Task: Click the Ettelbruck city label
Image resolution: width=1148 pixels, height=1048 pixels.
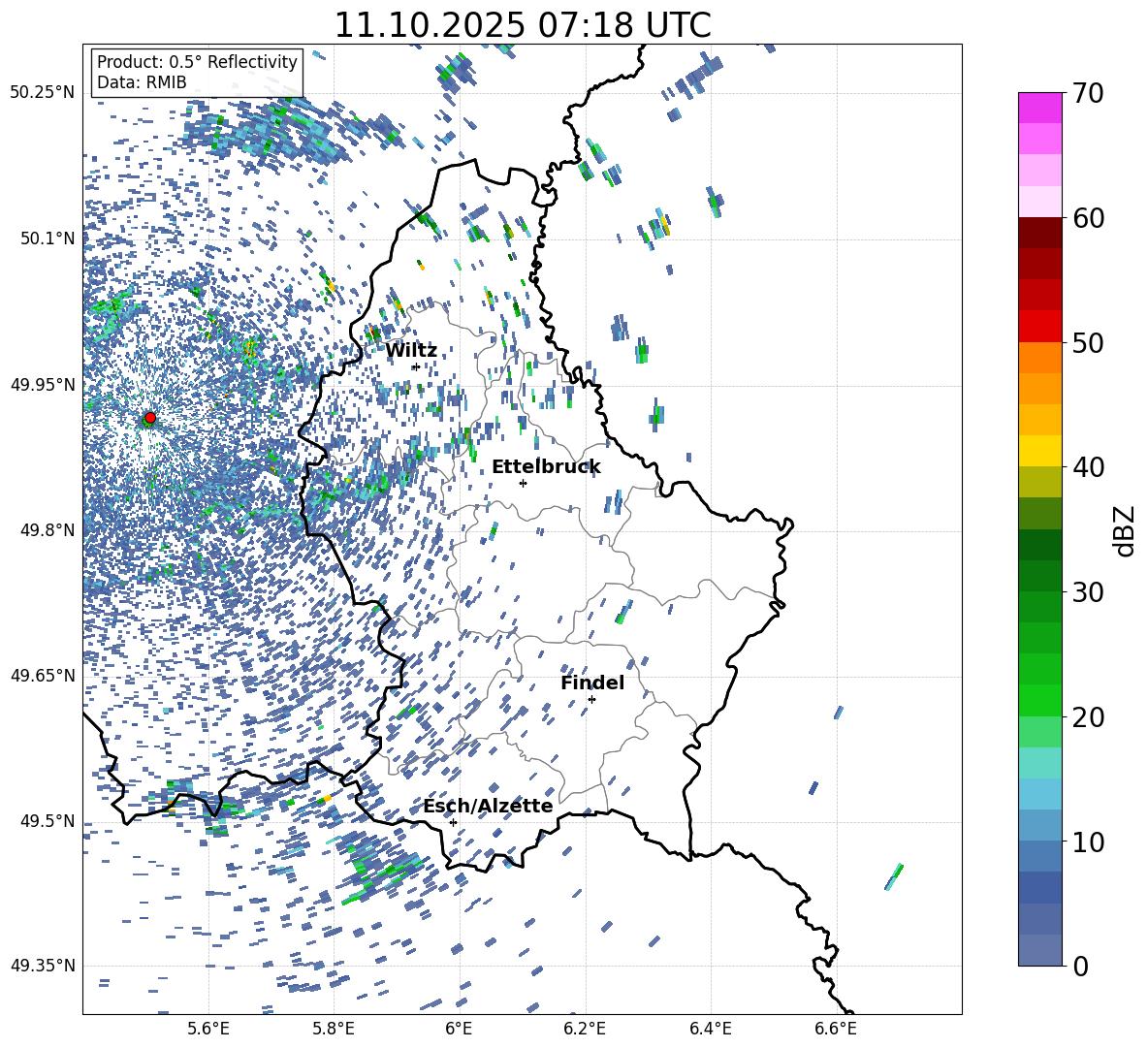Action: [x=546, y=466]
